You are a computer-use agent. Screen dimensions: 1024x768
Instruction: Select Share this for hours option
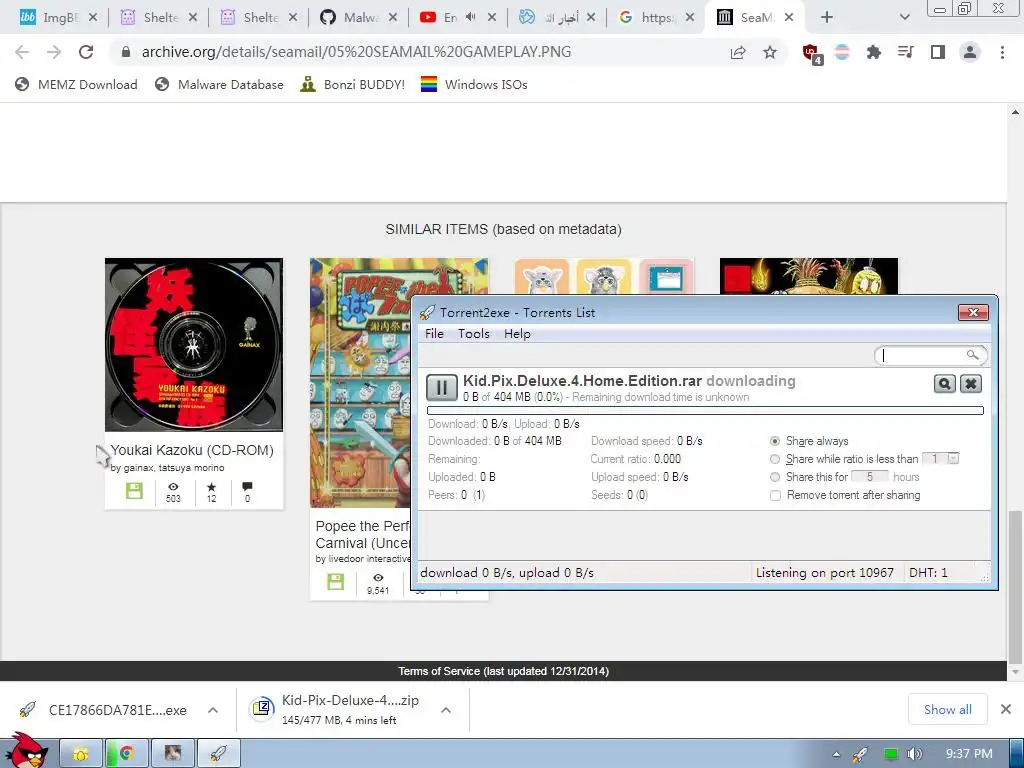pos(775,477)
